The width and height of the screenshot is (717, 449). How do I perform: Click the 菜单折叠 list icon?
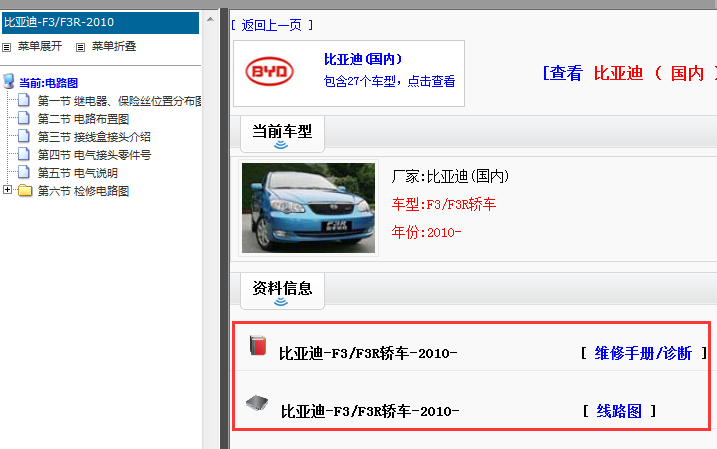pyautogui.click(x=80, y=47)
